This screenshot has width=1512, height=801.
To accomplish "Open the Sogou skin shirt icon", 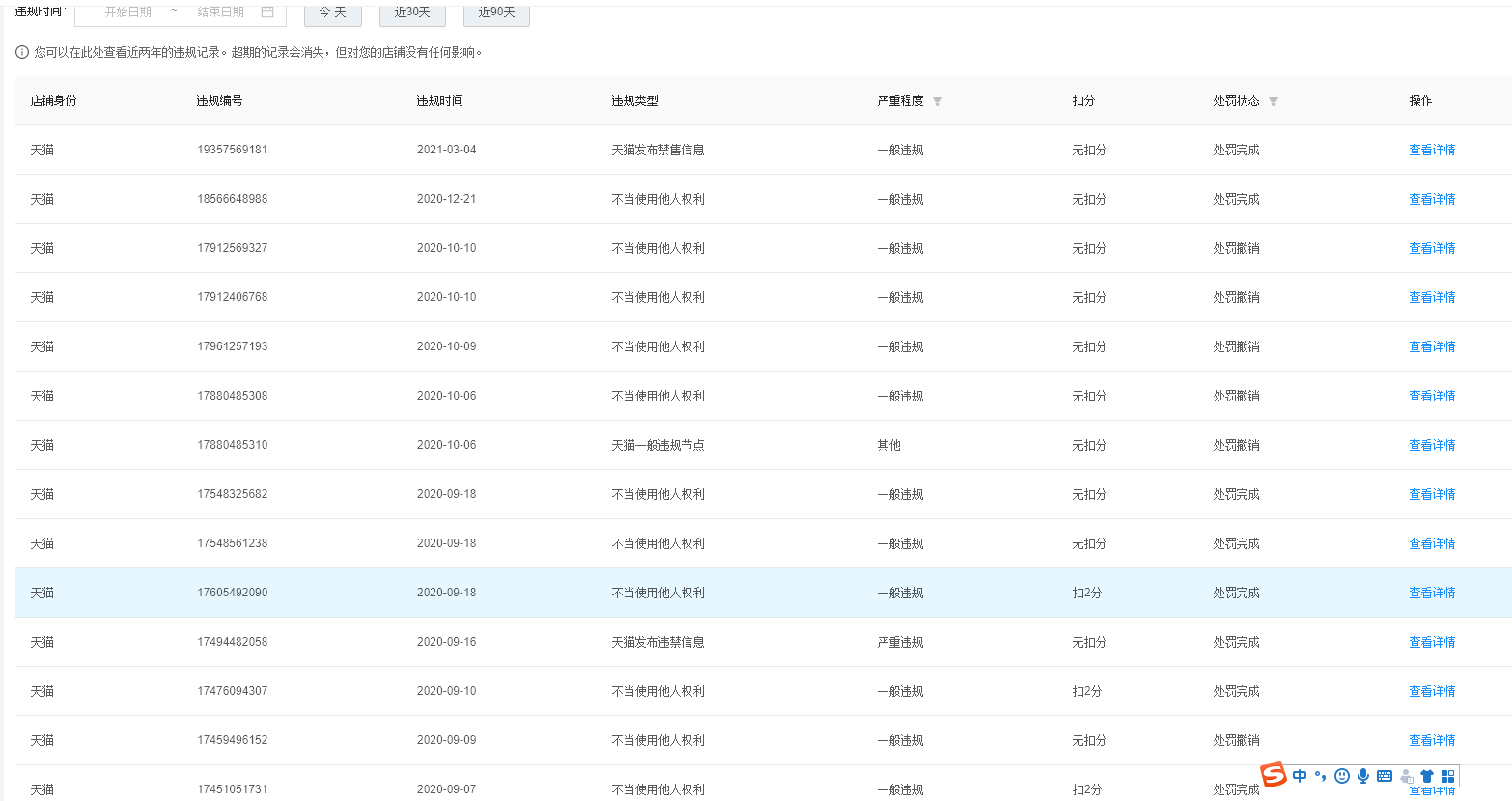I will [x=1427, y=776].
